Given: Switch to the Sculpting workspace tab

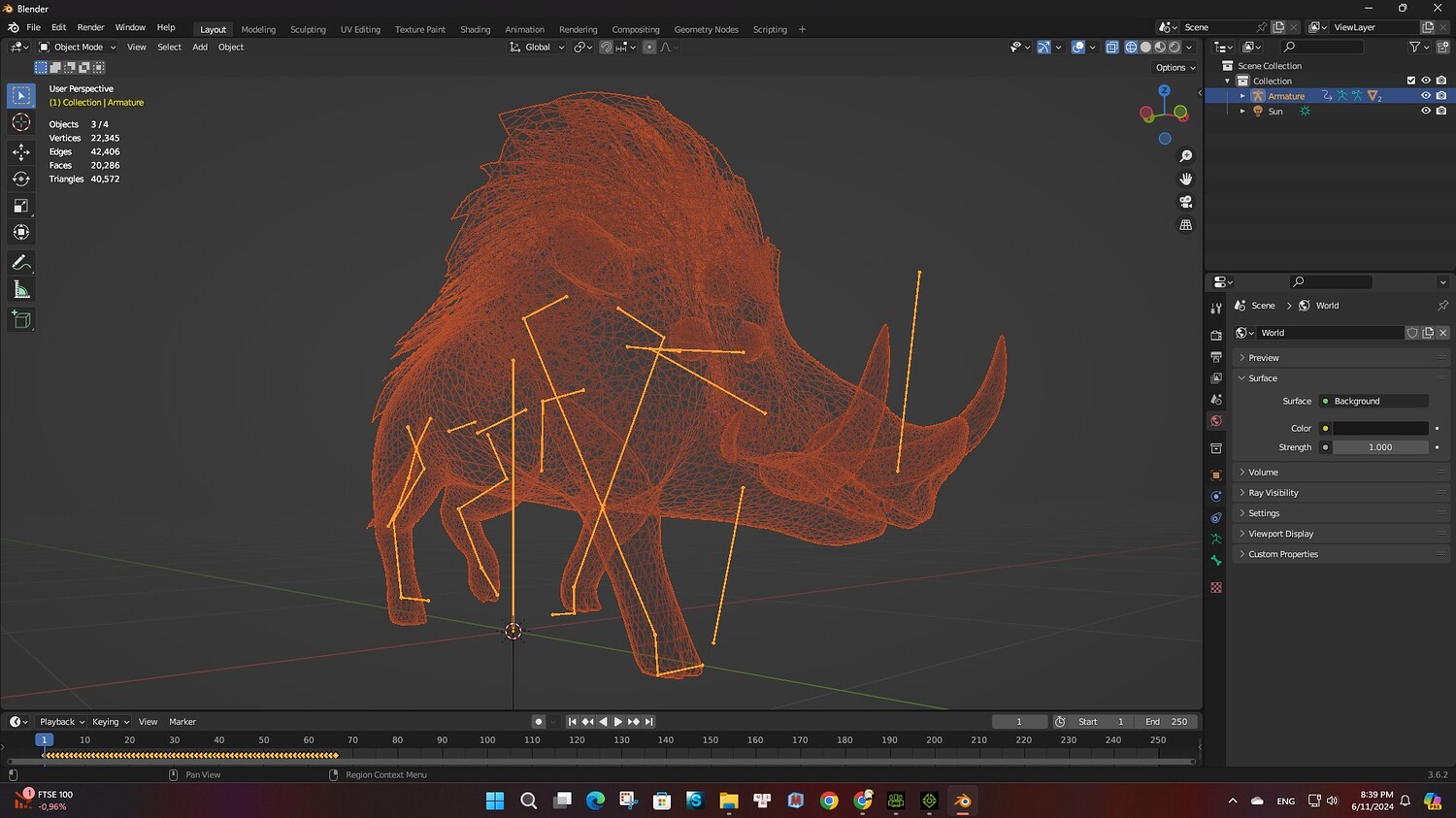Looking at the screenshot, I should pyautogui.click(x=308, y=29).
